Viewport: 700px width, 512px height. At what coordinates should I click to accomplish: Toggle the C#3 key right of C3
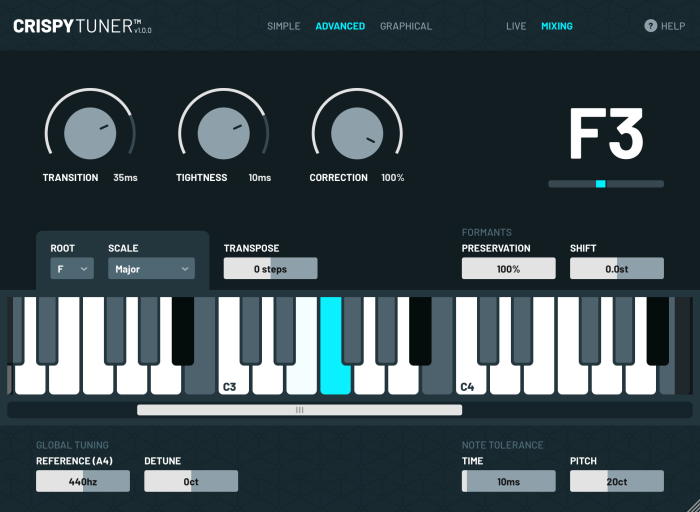tap(251, 330)
